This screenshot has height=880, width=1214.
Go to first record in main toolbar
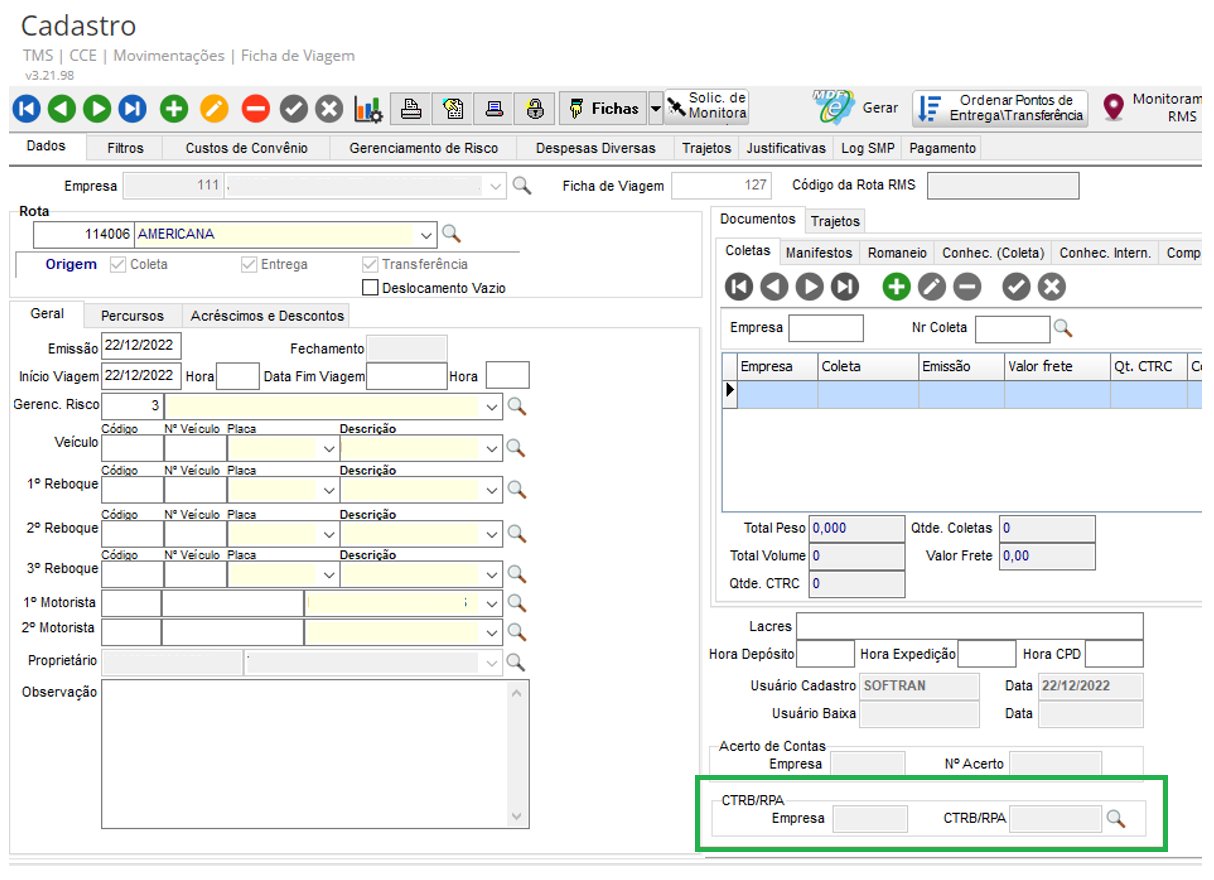click(26, 109)
